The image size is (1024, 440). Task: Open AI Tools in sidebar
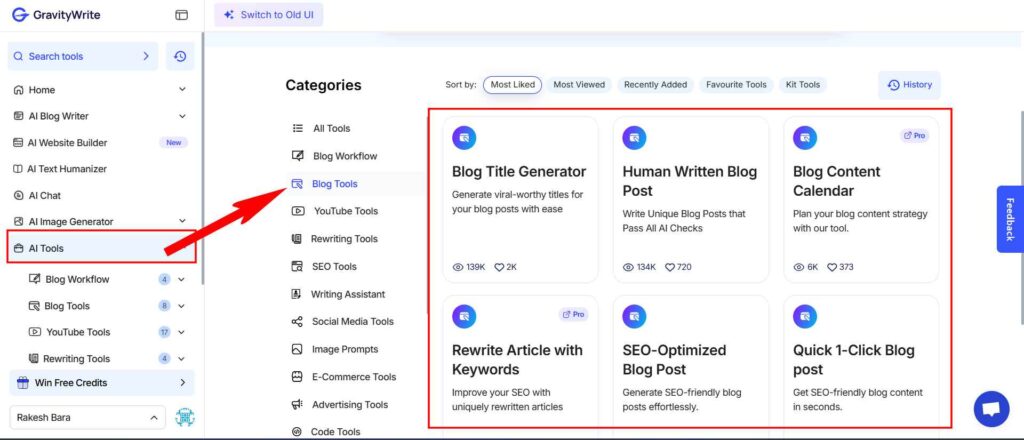[x=101, y=248]
